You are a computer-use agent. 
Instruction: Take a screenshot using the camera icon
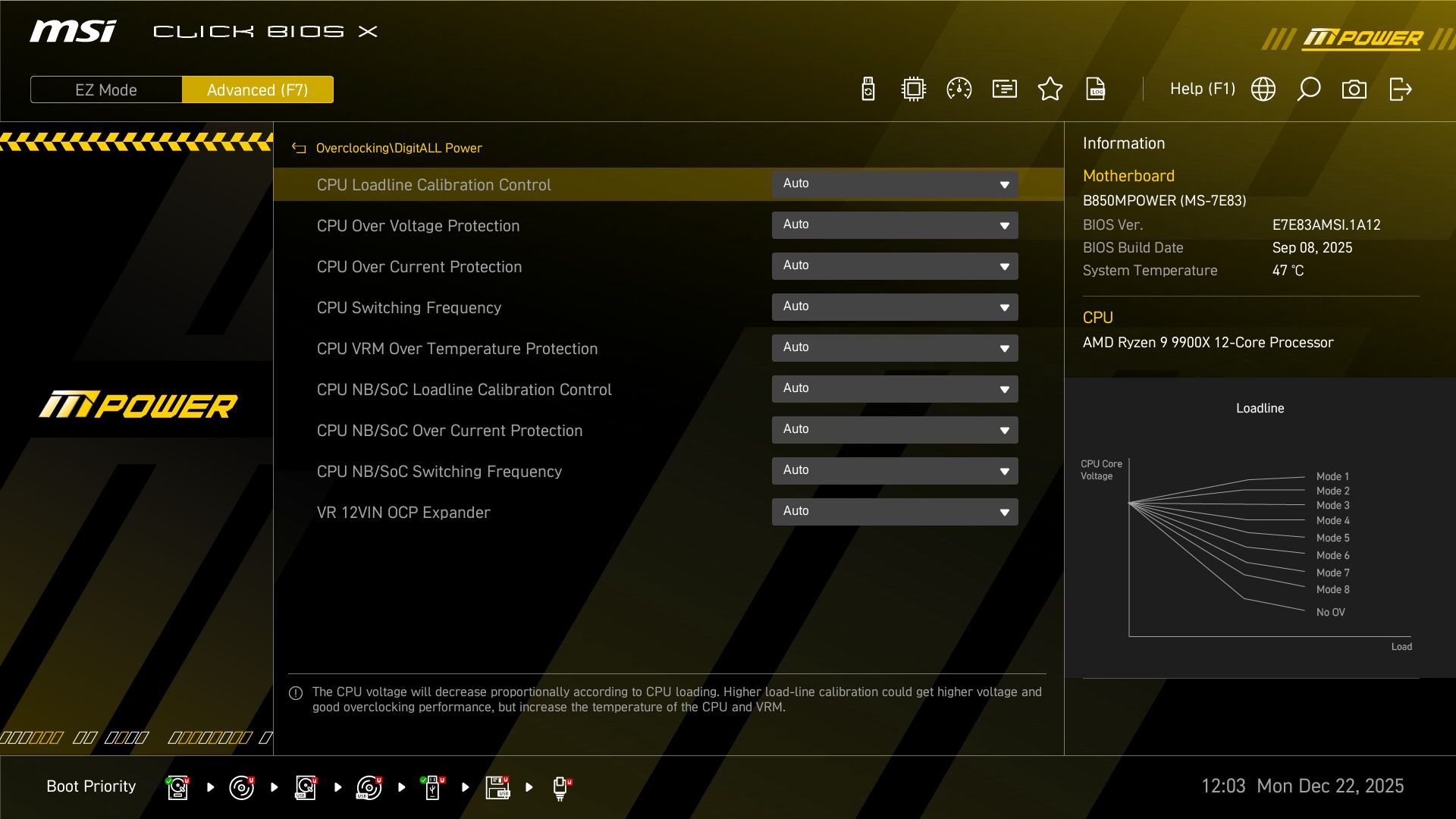[1355, 89]
